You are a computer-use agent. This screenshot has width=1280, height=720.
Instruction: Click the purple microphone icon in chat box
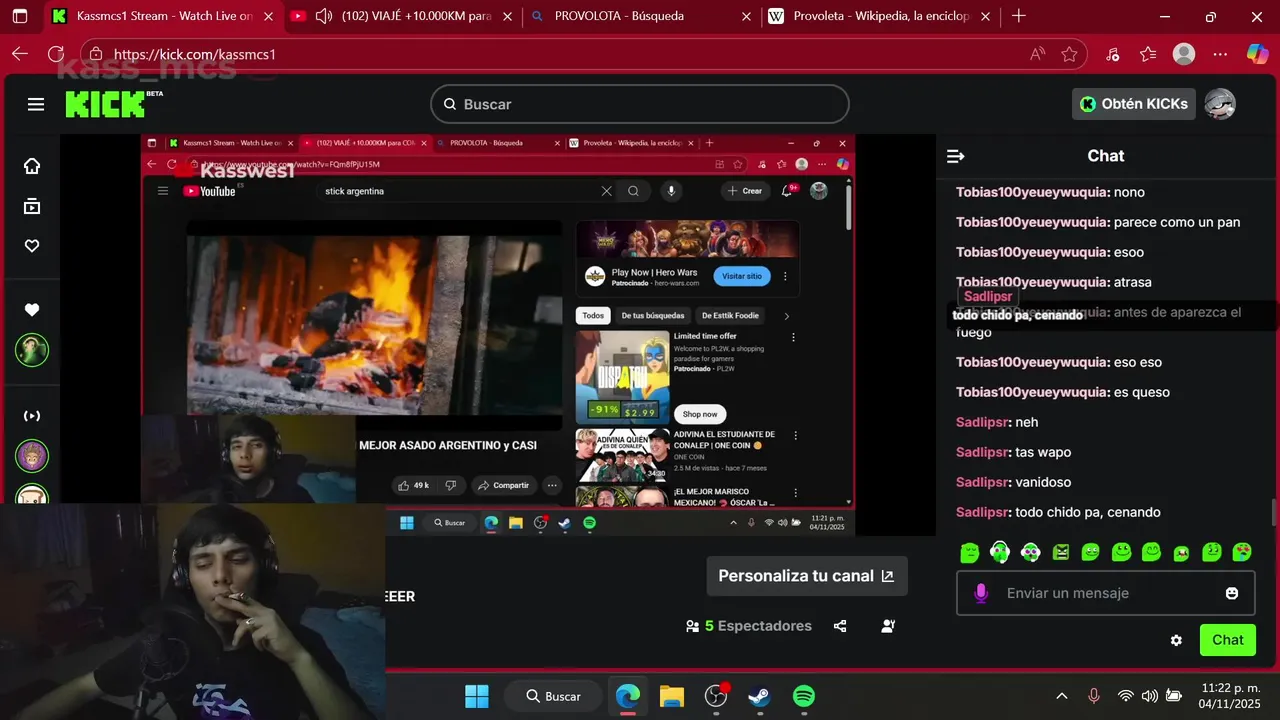tap(981, 593)
